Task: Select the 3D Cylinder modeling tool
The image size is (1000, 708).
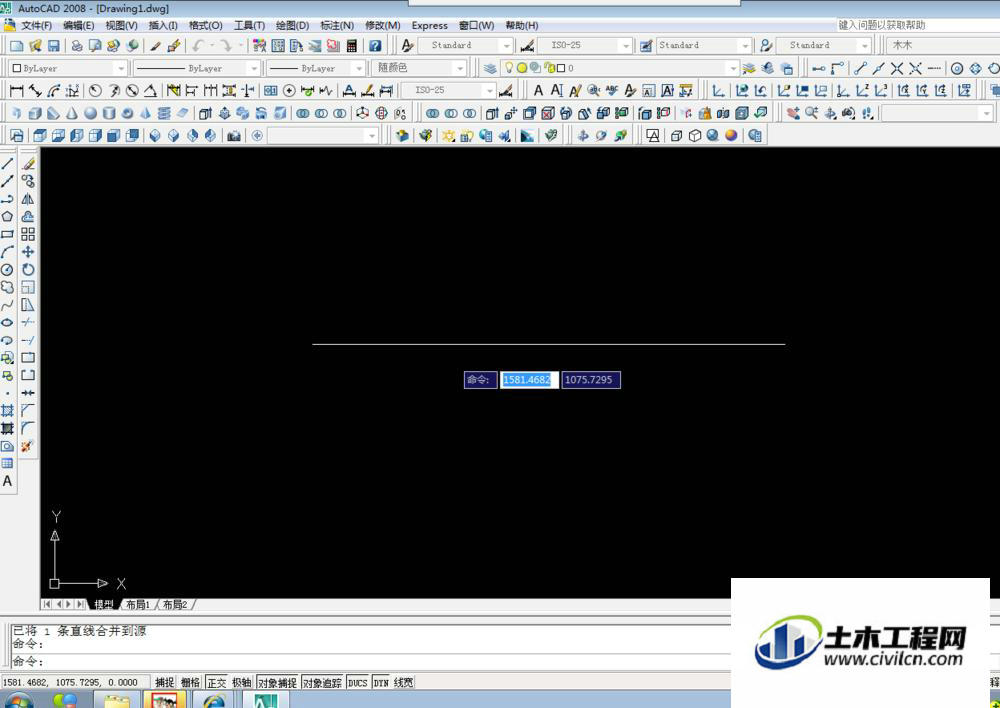Action: pos(109,113)
